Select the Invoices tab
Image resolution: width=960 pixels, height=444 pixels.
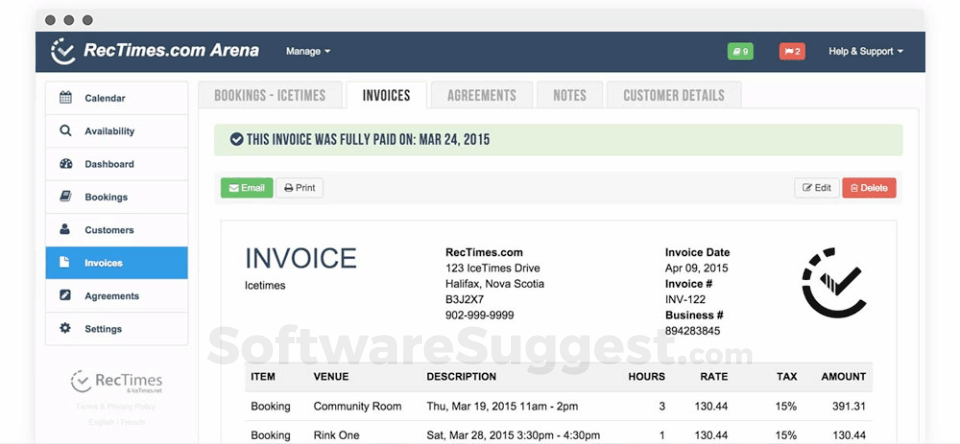point(386,95)
